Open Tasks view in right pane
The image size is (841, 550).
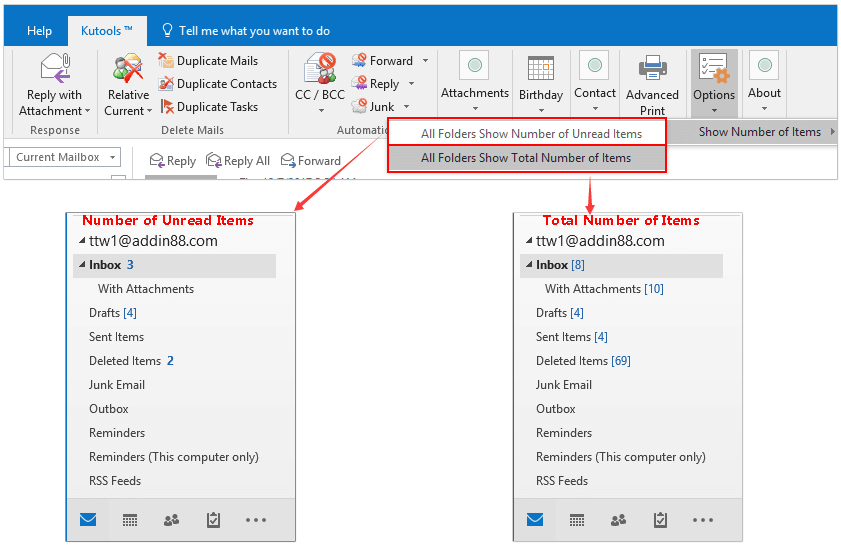pos(660,520)
